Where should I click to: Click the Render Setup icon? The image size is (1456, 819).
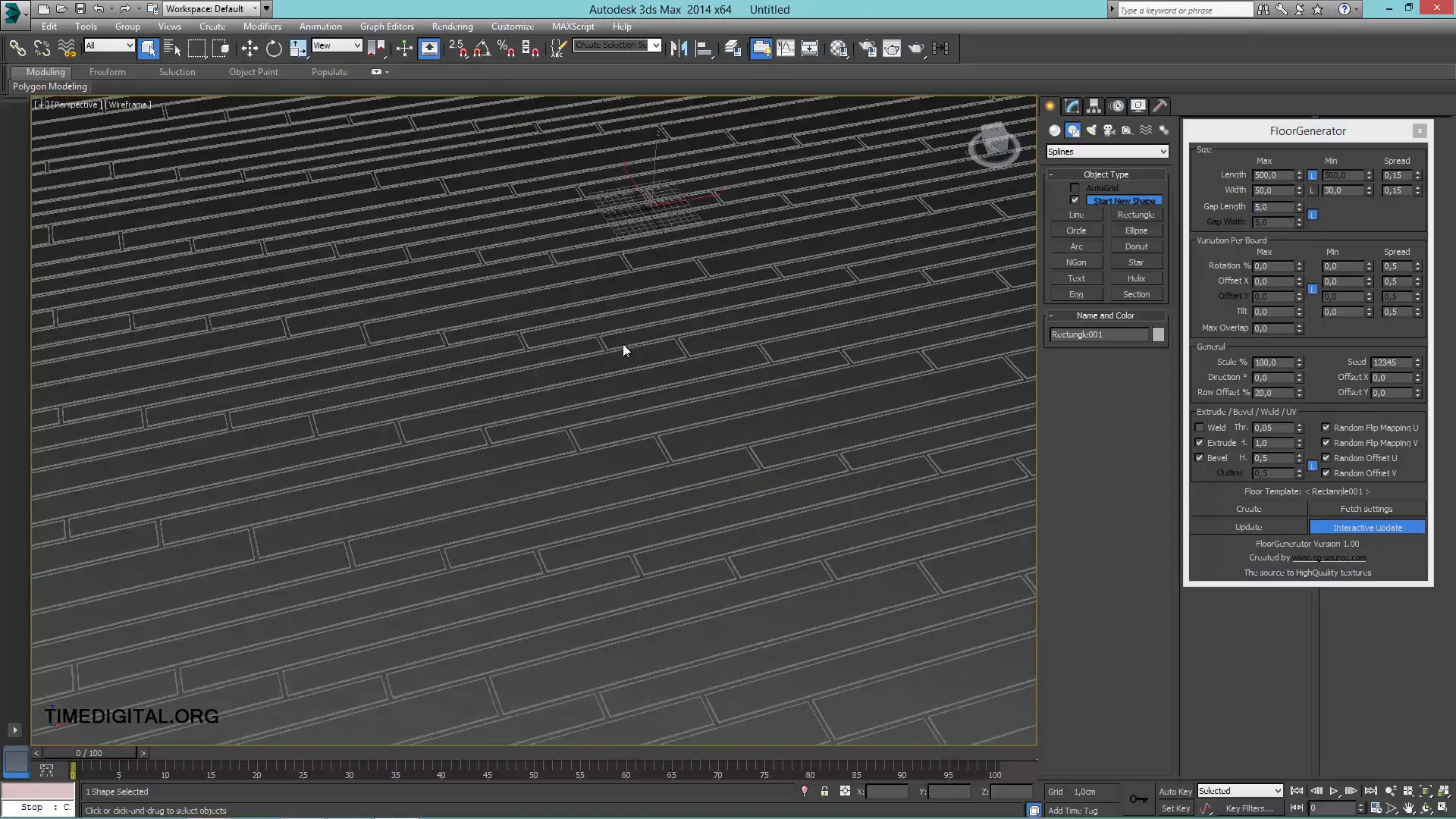[x=868, y=49]
